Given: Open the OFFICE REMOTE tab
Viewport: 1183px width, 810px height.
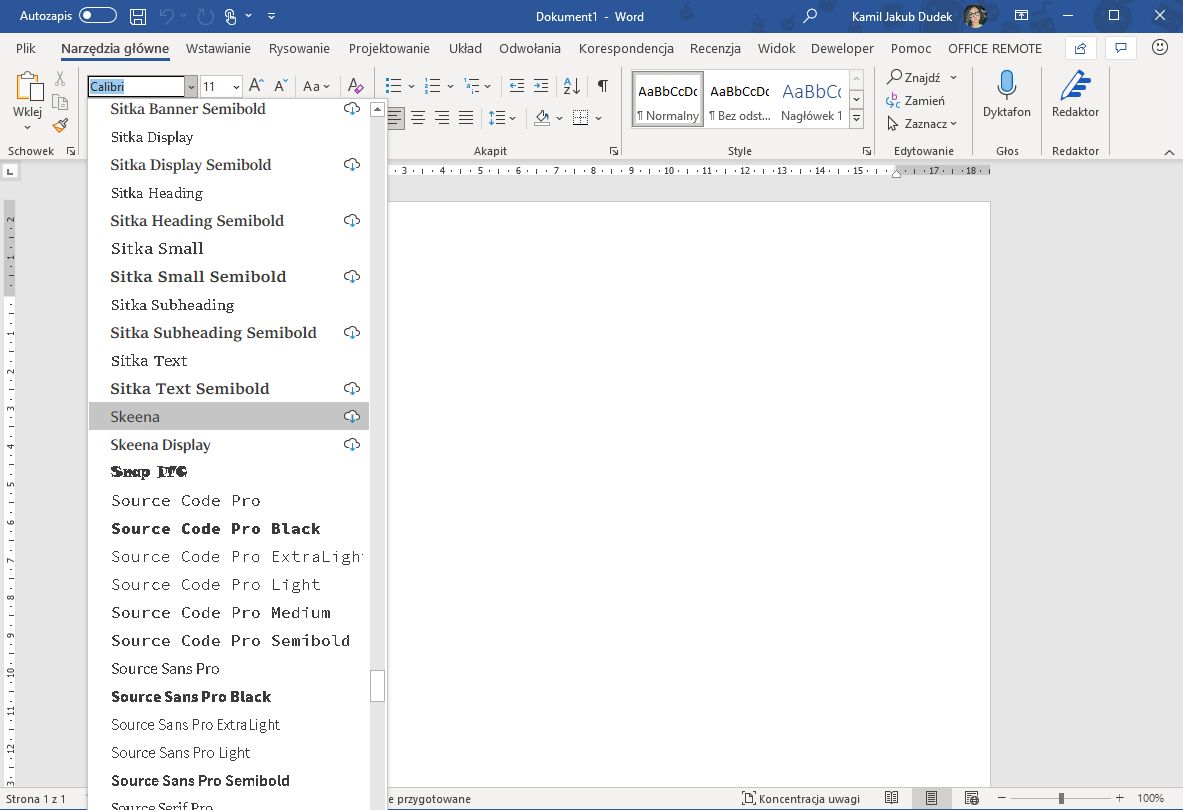Looking at the screenshot, I should point(994,48).
